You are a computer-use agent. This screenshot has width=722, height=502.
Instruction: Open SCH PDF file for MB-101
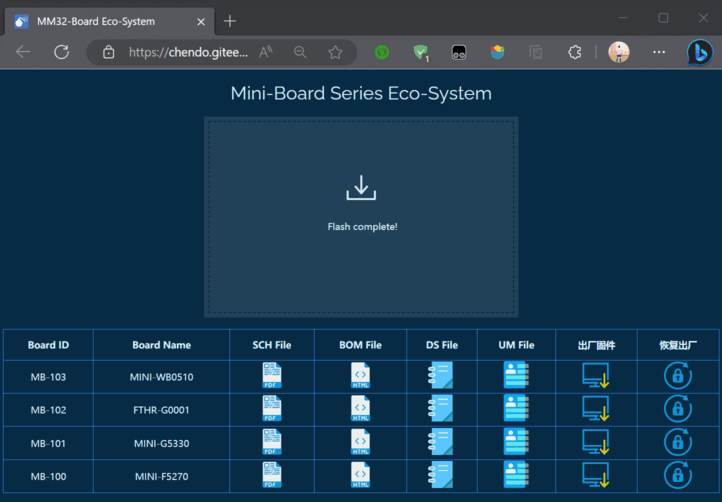pos(272,442)
